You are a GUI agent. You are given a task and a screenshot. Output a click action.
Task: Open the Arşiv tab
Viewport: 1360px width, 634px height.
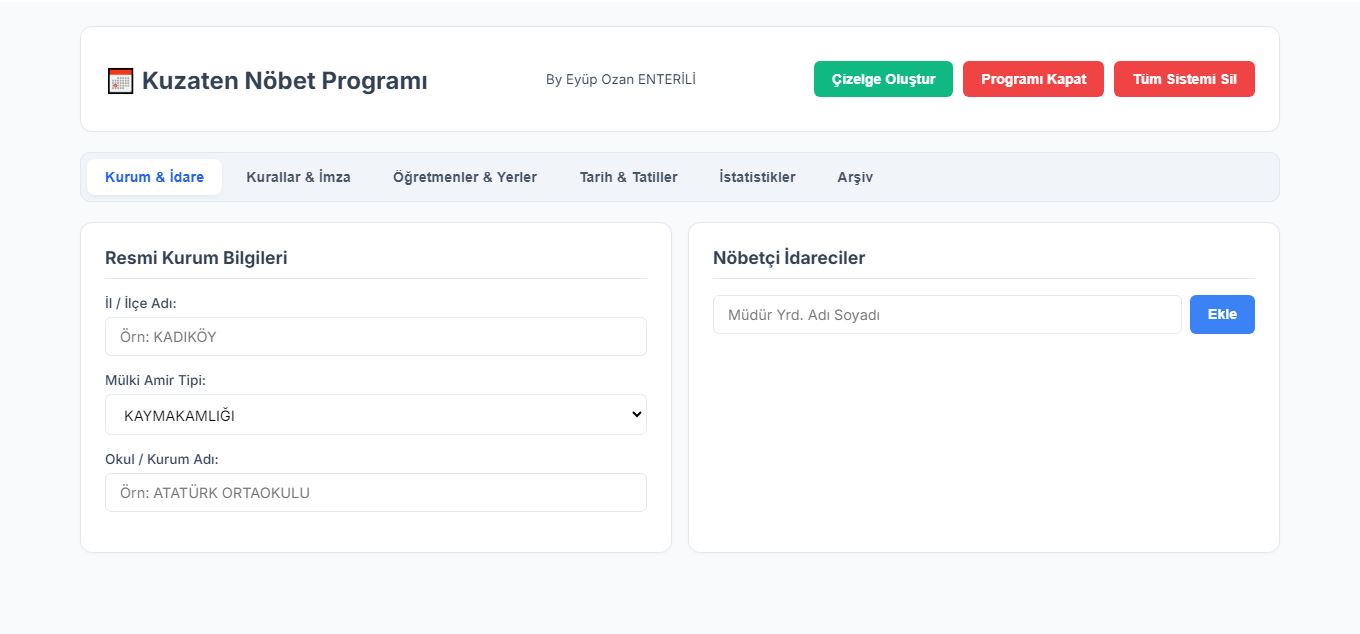click(x=855, y=177)
